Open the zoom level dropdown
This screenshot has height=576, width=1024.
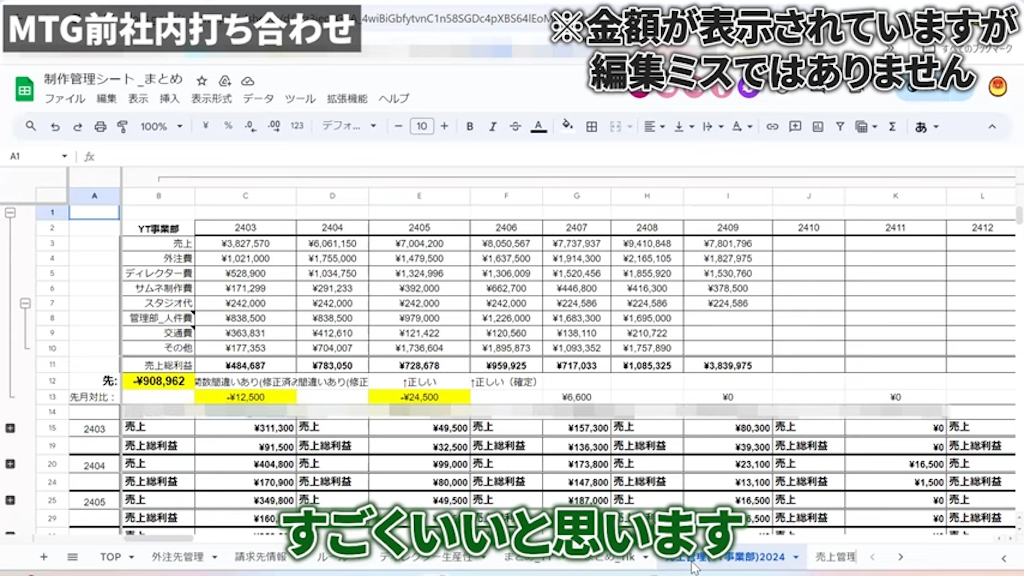158,127
